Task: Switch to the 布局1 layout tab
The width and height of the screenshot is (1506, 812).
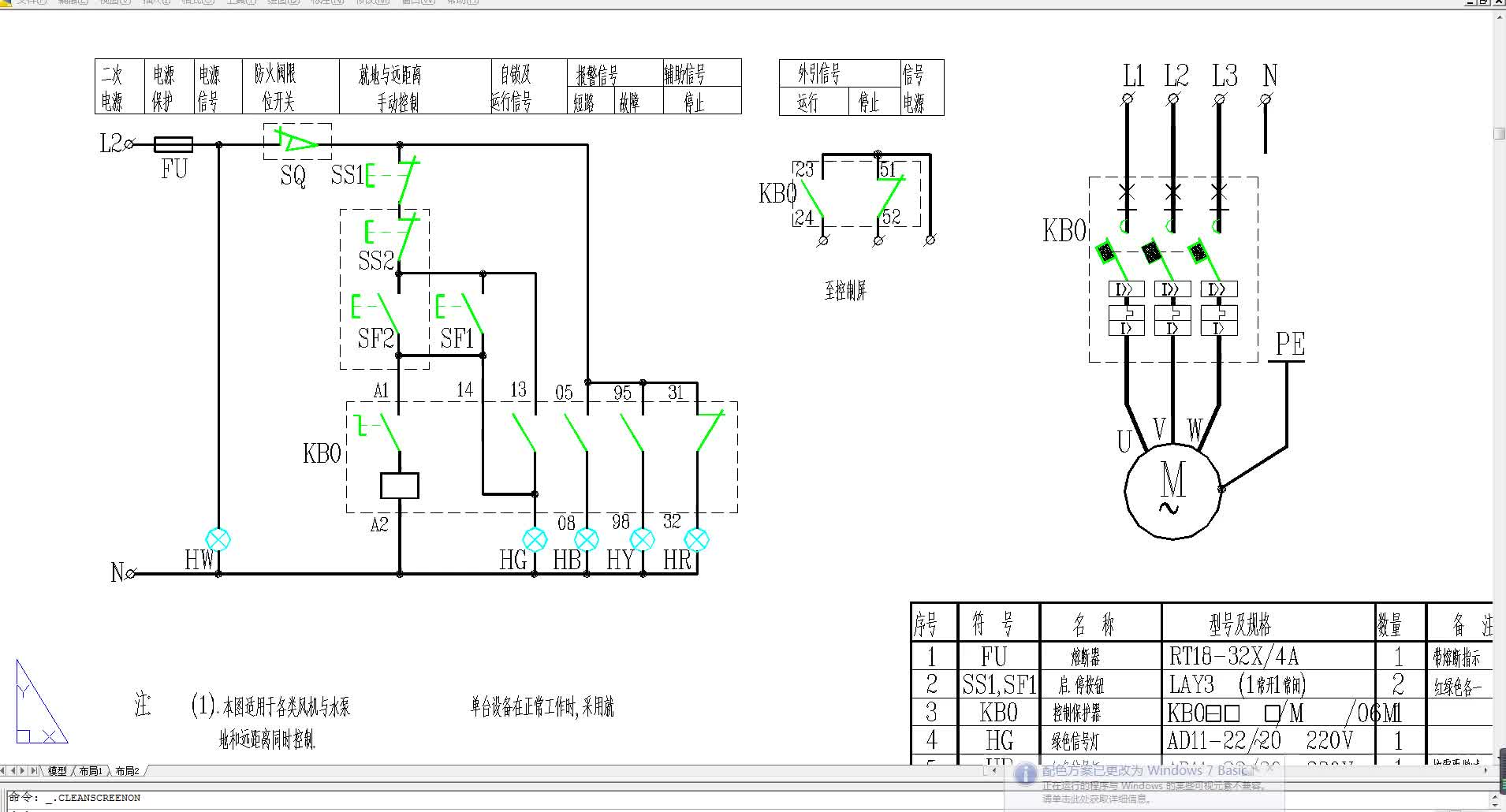Action: (91, 771)
